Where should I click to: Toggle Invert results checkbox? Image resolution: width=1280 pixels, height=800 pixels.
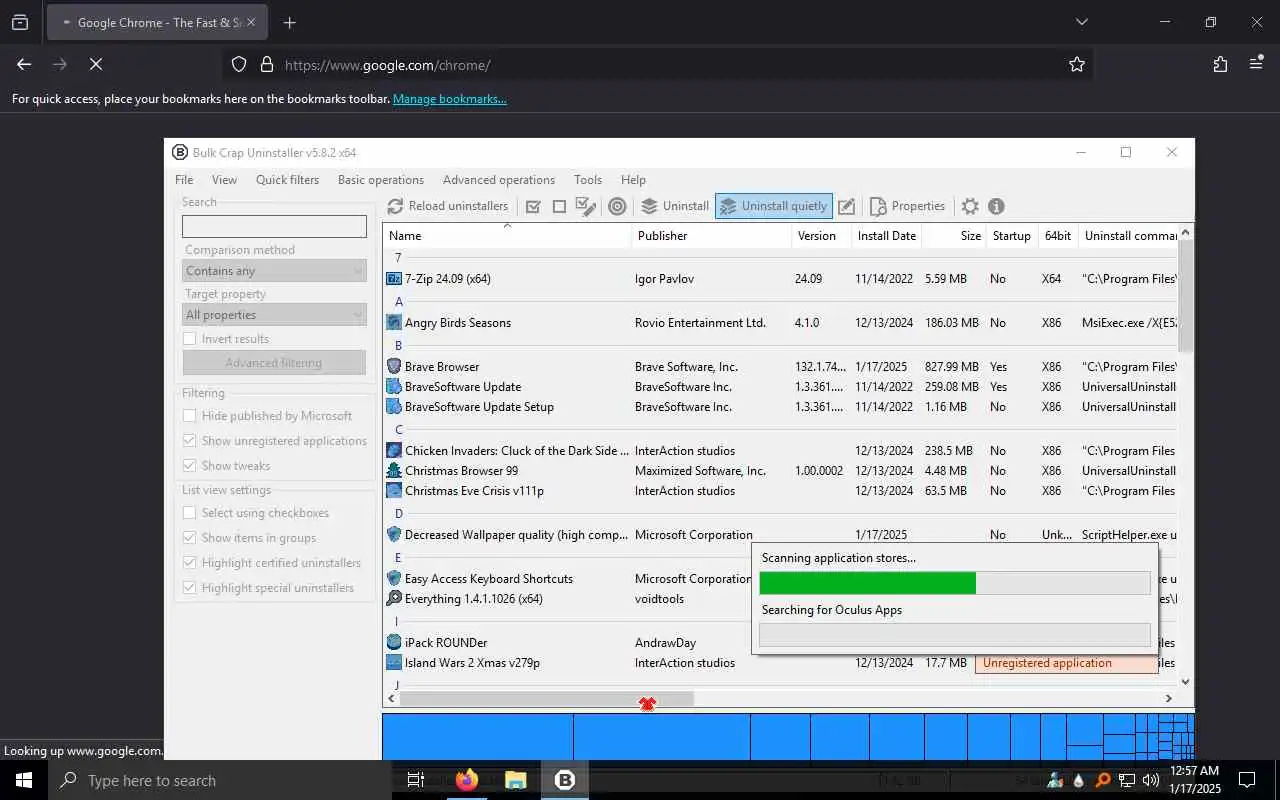189,339
